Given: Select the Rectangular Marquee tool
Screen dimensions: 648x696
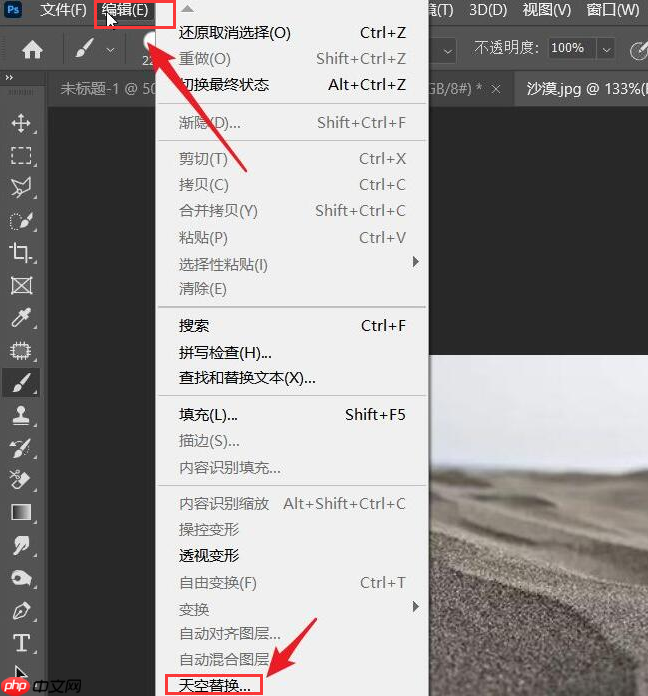Looking at the screenshot, I should point(21,156).
